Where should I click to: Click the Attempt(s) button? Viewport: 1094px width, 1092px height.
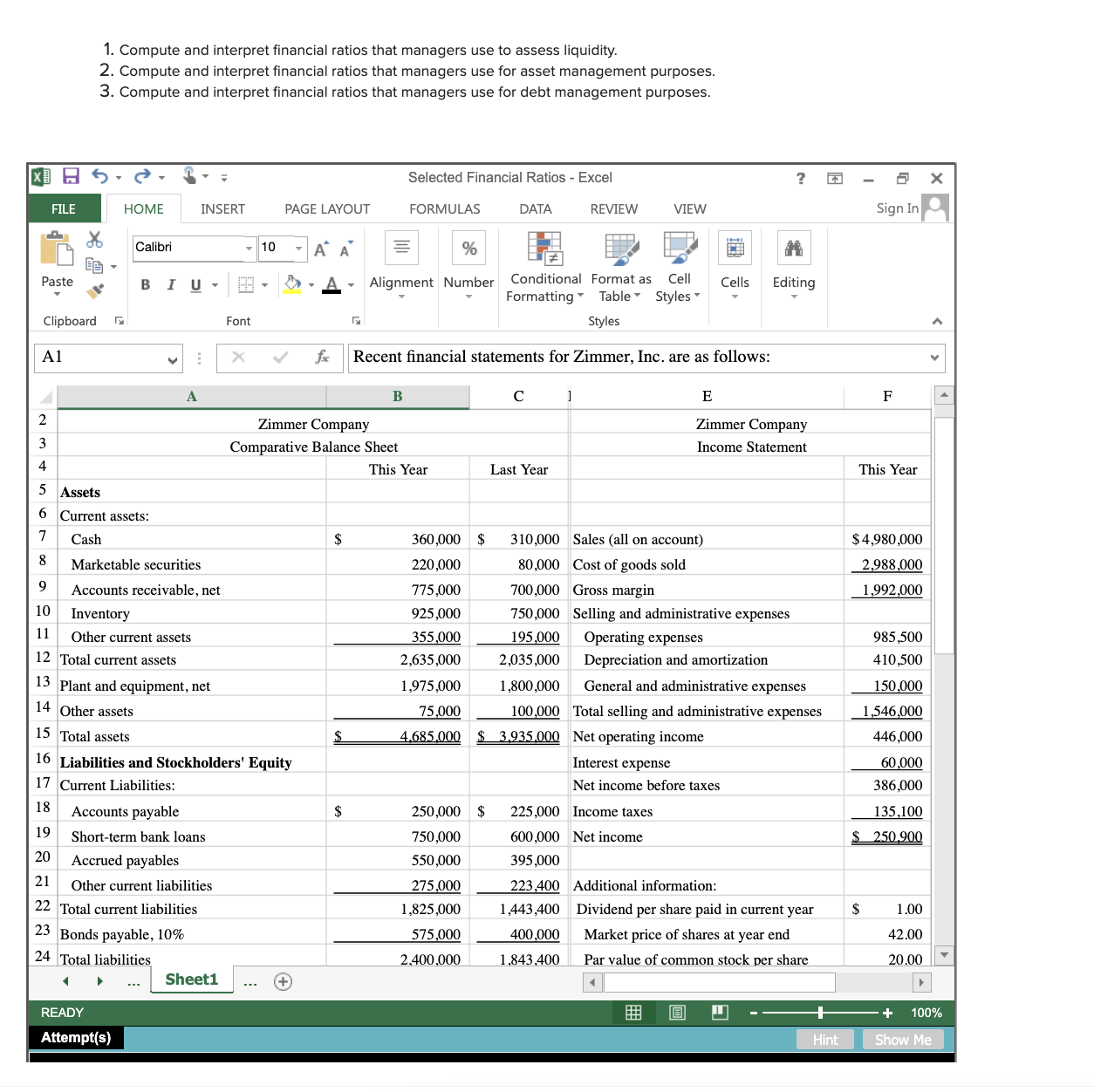click(76, 1037)
